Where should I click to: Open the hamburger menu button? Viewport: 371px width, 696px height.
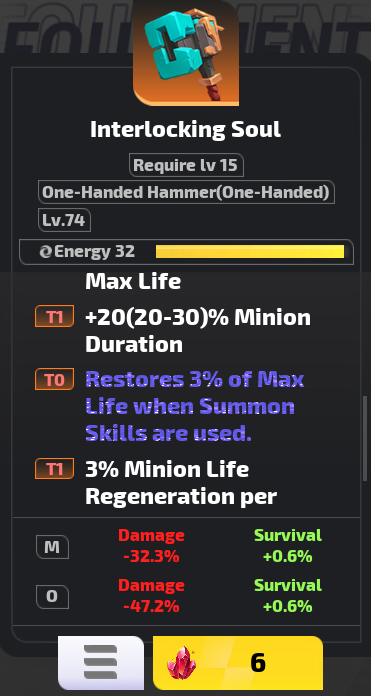point(101,662)
